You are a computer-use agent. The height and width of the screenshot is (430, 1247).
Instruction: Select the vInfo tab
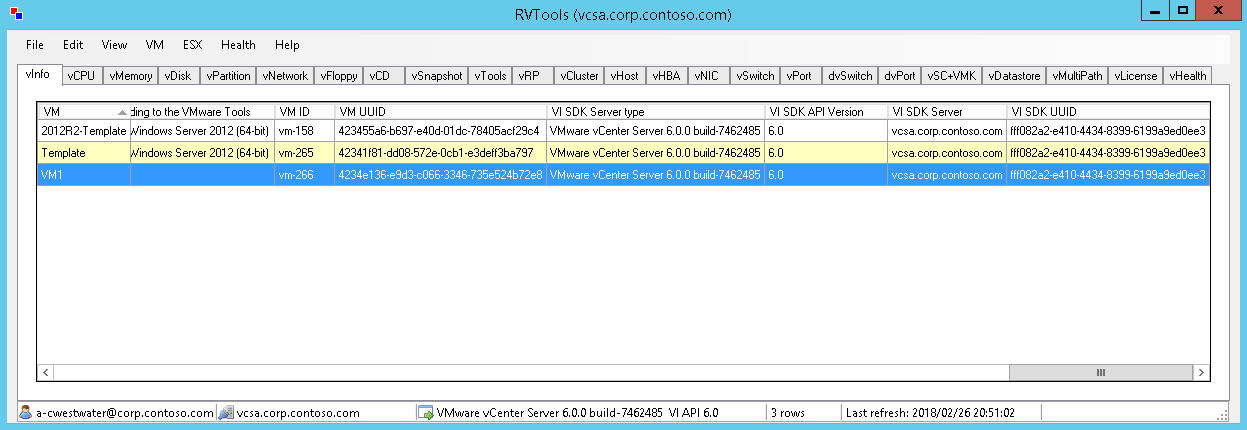tap(41, 75)
